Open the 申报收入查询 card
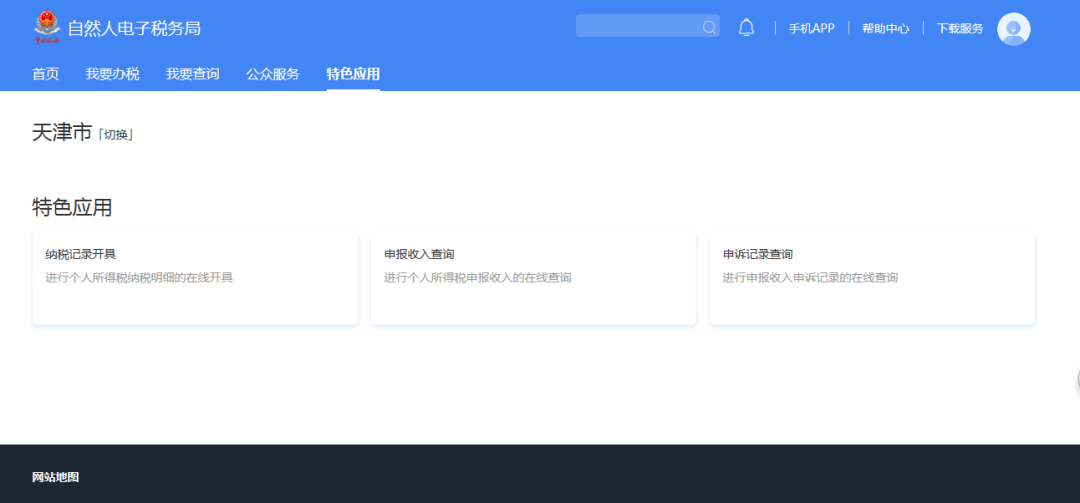 click(533, 278)
